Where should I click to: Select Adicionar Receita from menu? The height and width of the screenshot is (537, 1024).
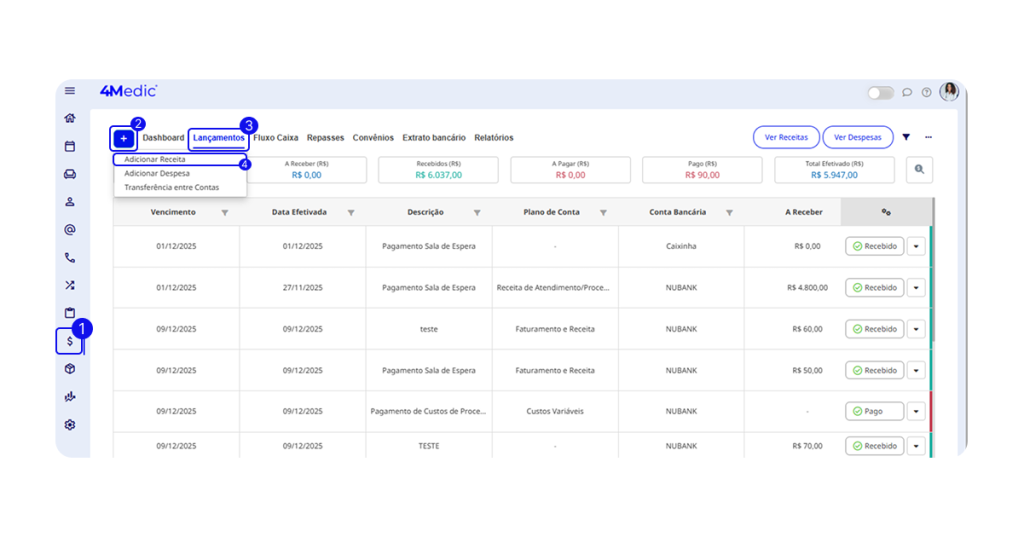[155, 159]
